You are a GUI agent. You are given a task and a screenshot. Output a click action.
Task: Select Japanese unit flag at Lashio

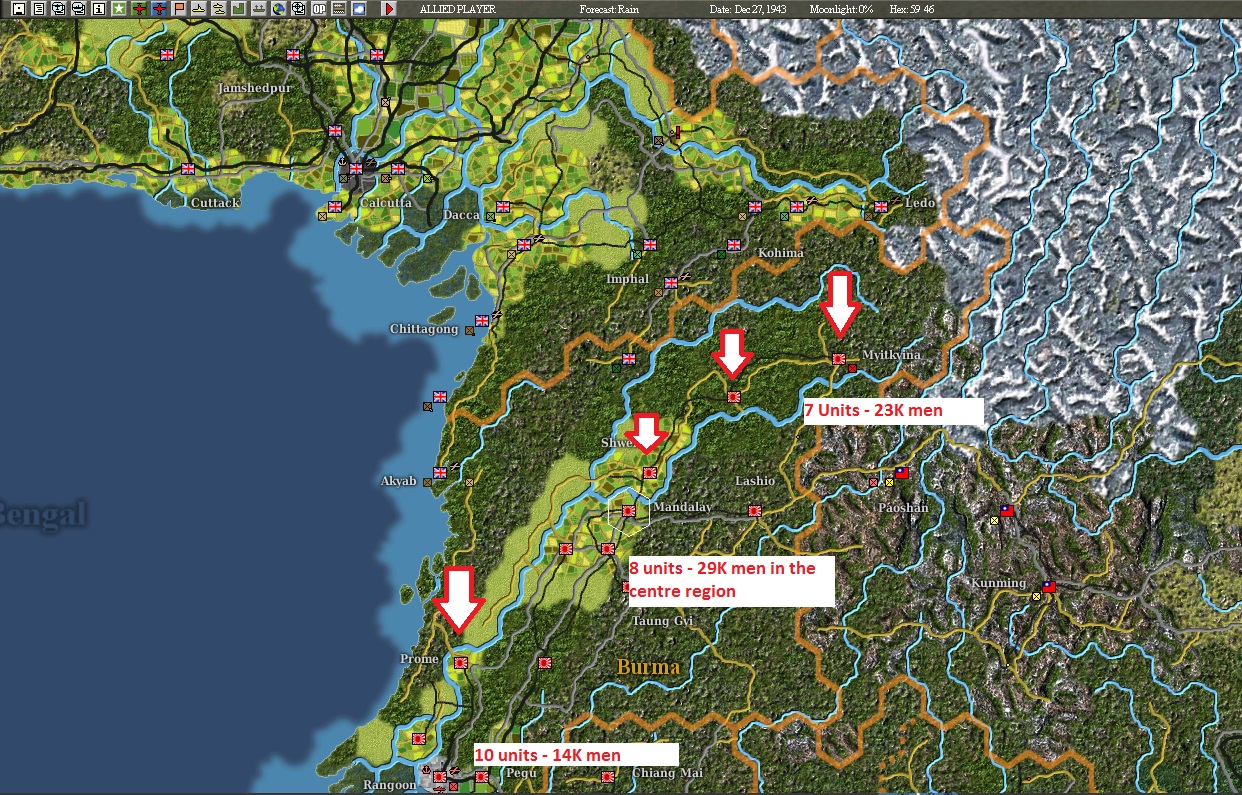click(755, 510)
